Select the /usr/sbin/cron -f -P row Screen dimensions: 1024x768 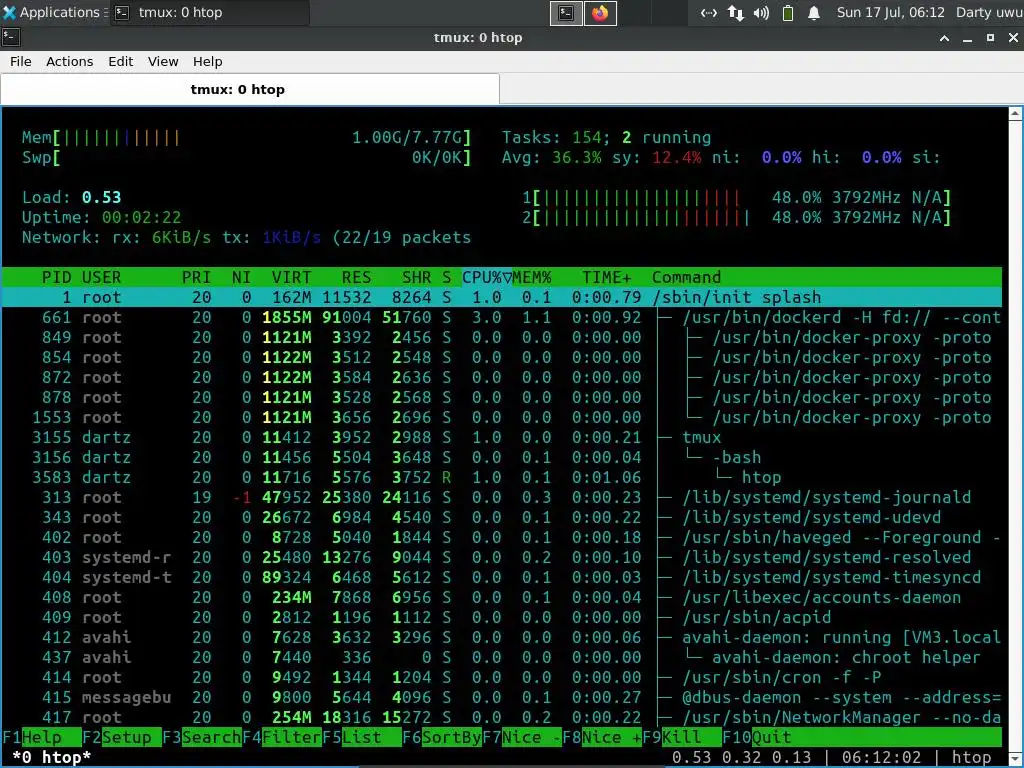[502, 677]
